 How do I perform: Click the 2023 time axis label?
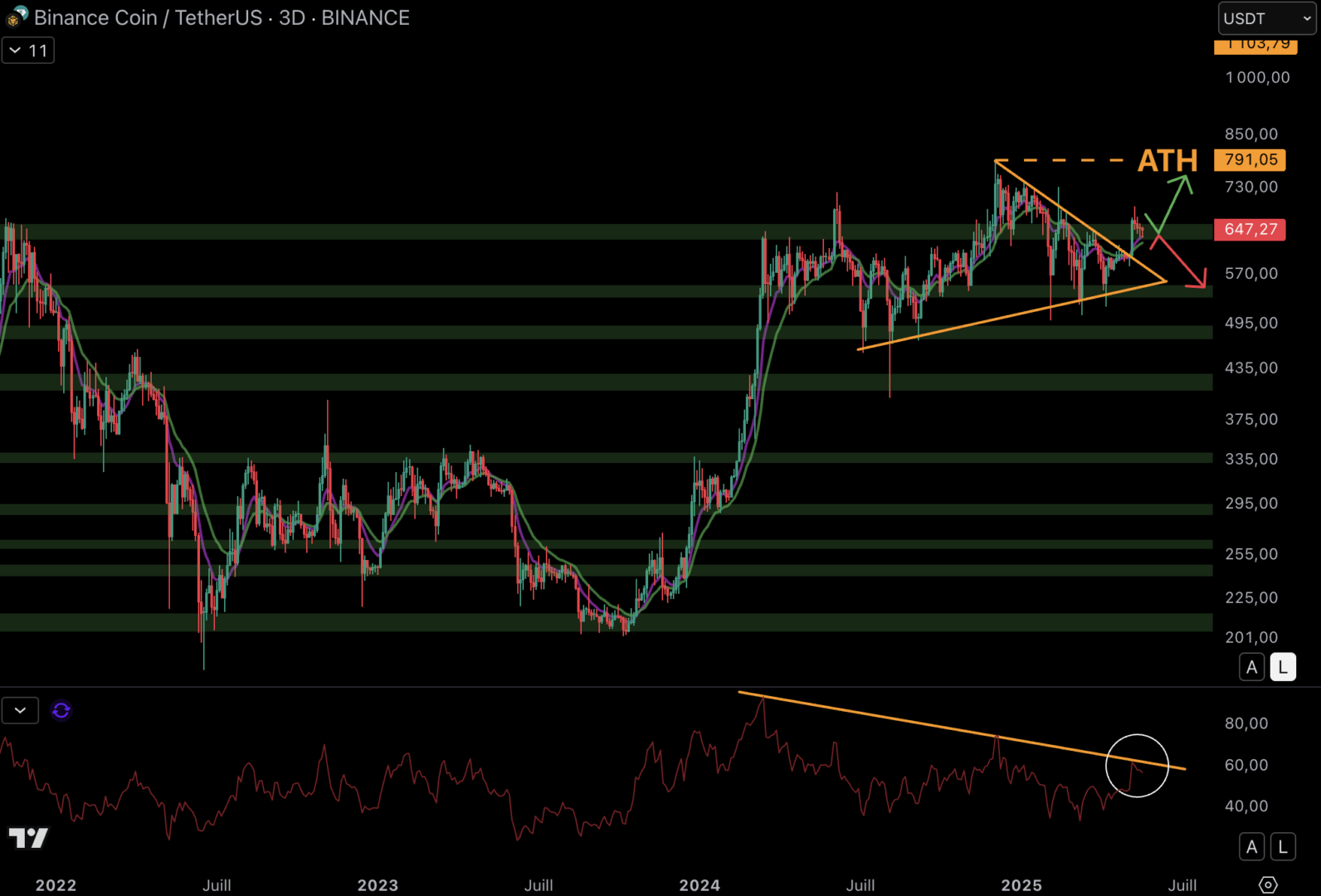378,885
